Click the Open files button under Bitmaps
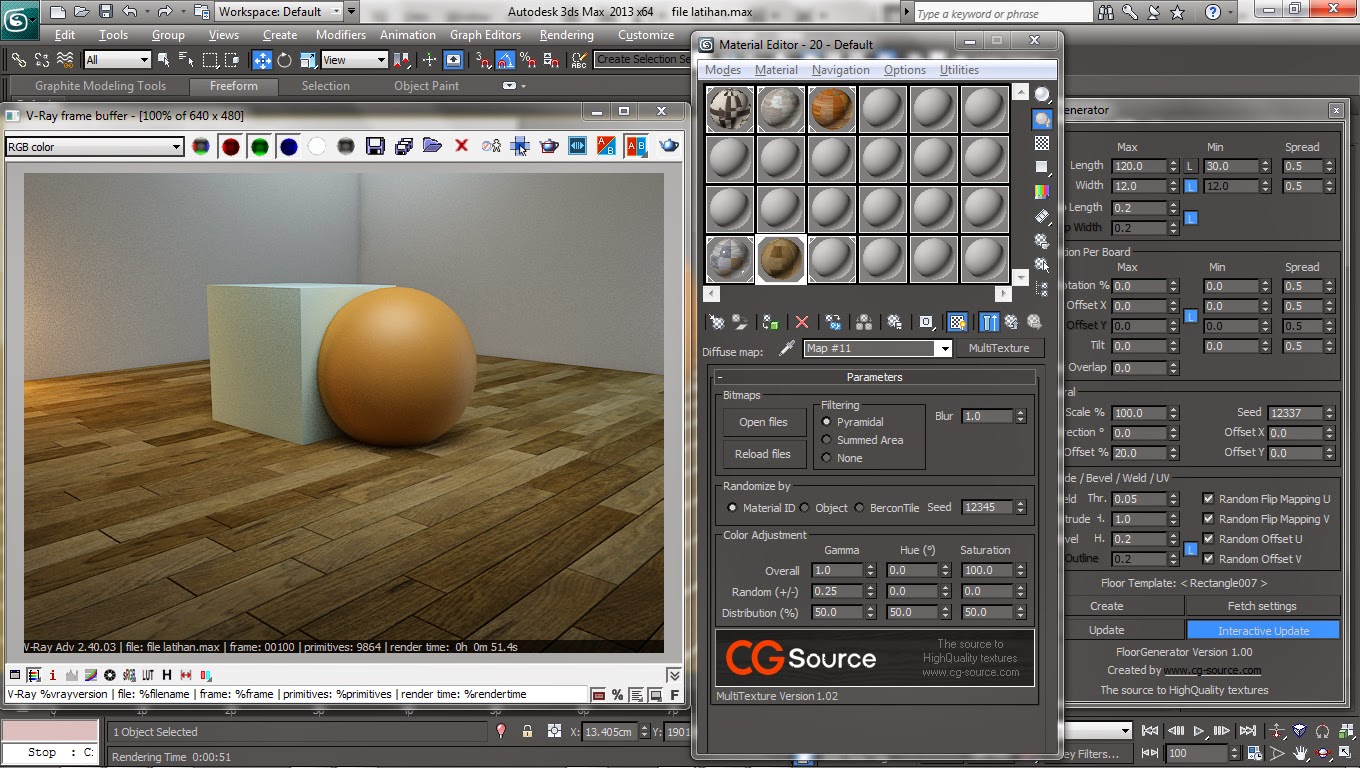Screen dimensions: 1360x768 point(763,422)
